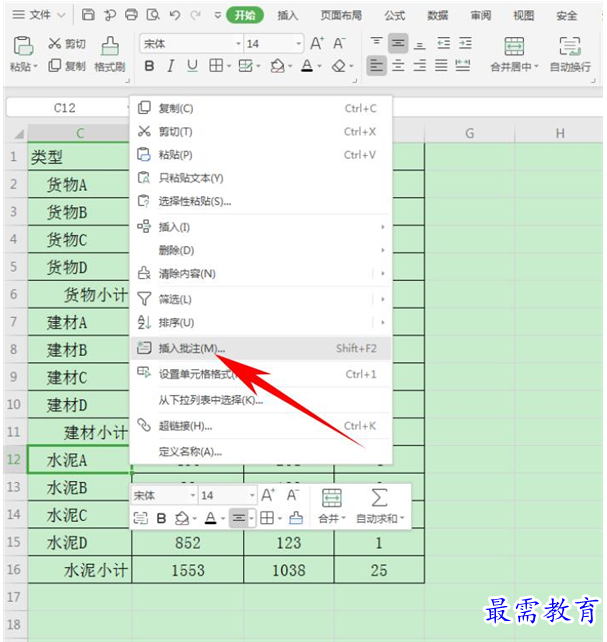Choose Format Cells (设置单元格格式)

(261, 374)
